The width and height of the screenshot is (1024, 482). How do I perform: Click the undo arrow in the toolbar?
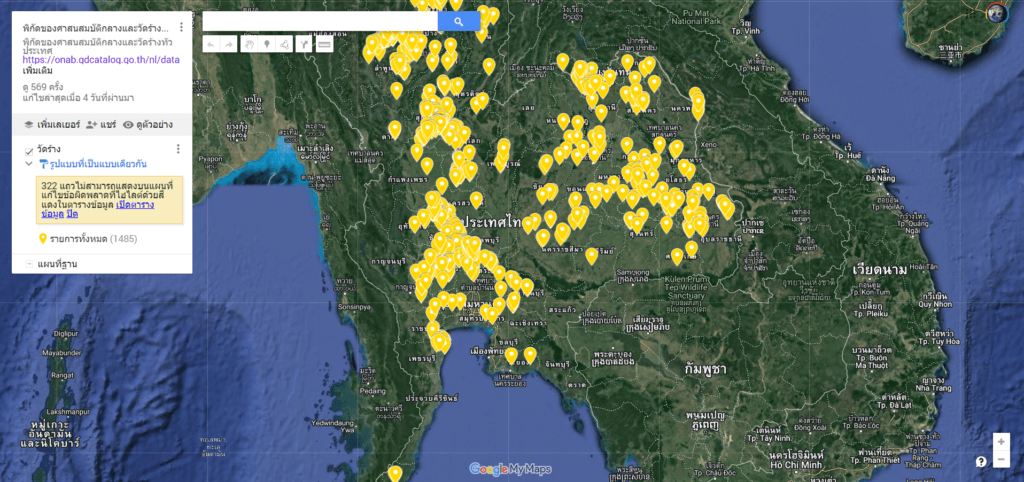(x=211, y=45)
